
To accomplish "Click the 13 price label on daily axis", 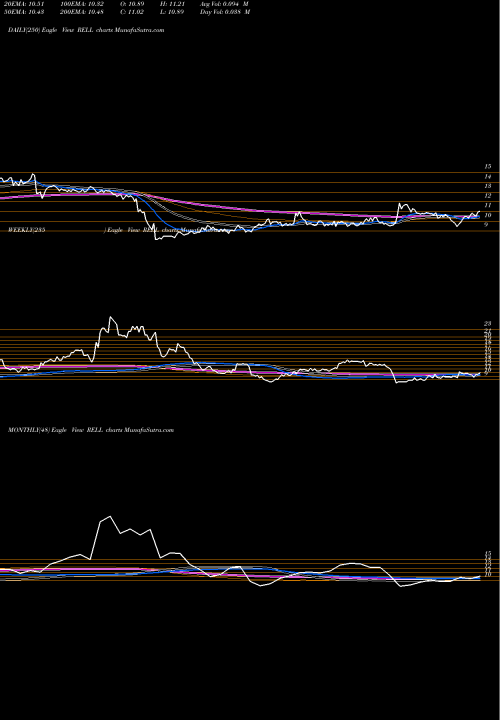I will pos(488,186).
